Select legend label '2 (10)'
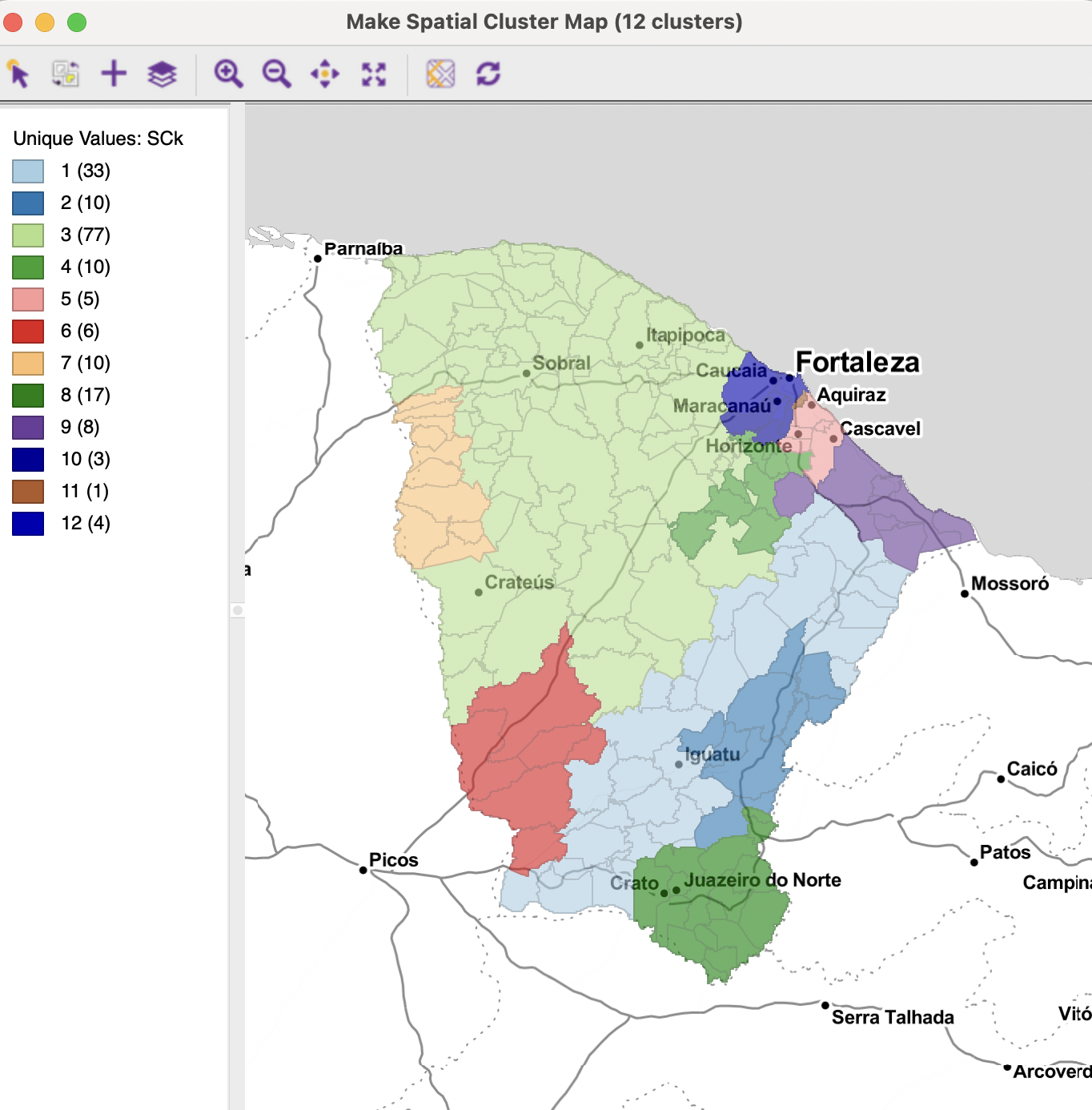1092x1110 pixels. [x=86, y=203]
